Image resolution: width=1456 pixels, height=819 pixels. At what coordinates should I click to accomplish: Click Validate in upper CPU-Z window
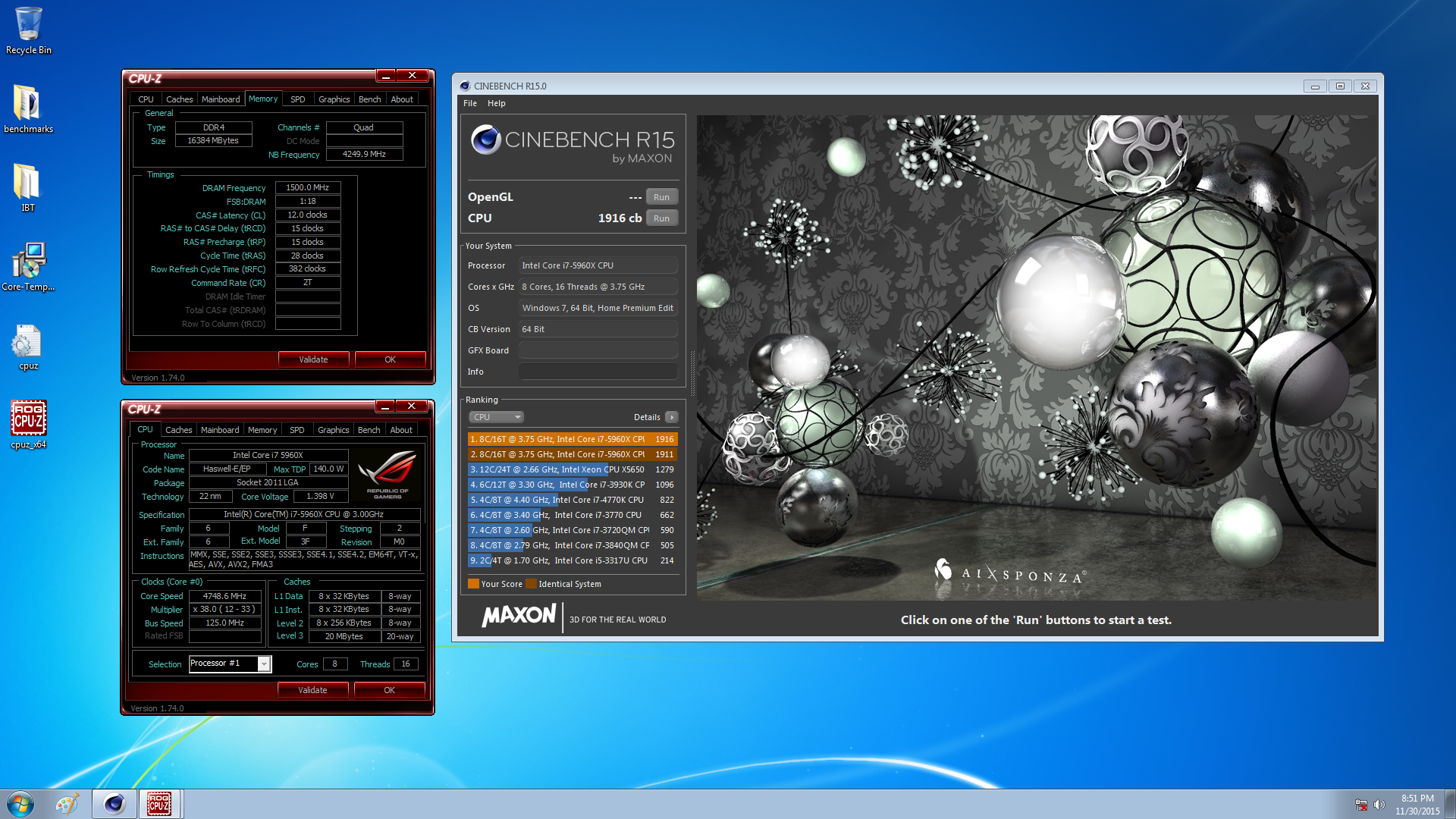pyautogui.click(x=313, y=359)
